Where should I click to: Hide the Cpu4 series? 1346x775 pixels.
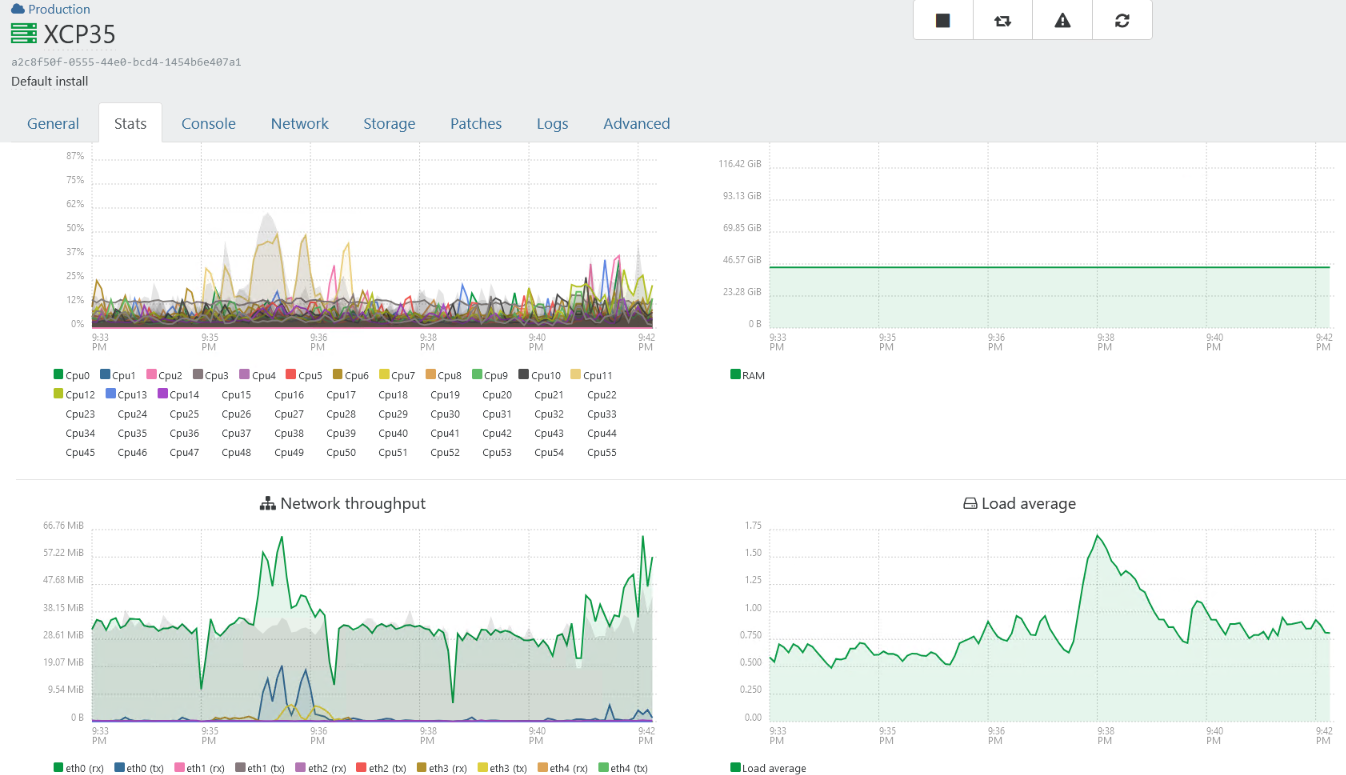(257, 375)
